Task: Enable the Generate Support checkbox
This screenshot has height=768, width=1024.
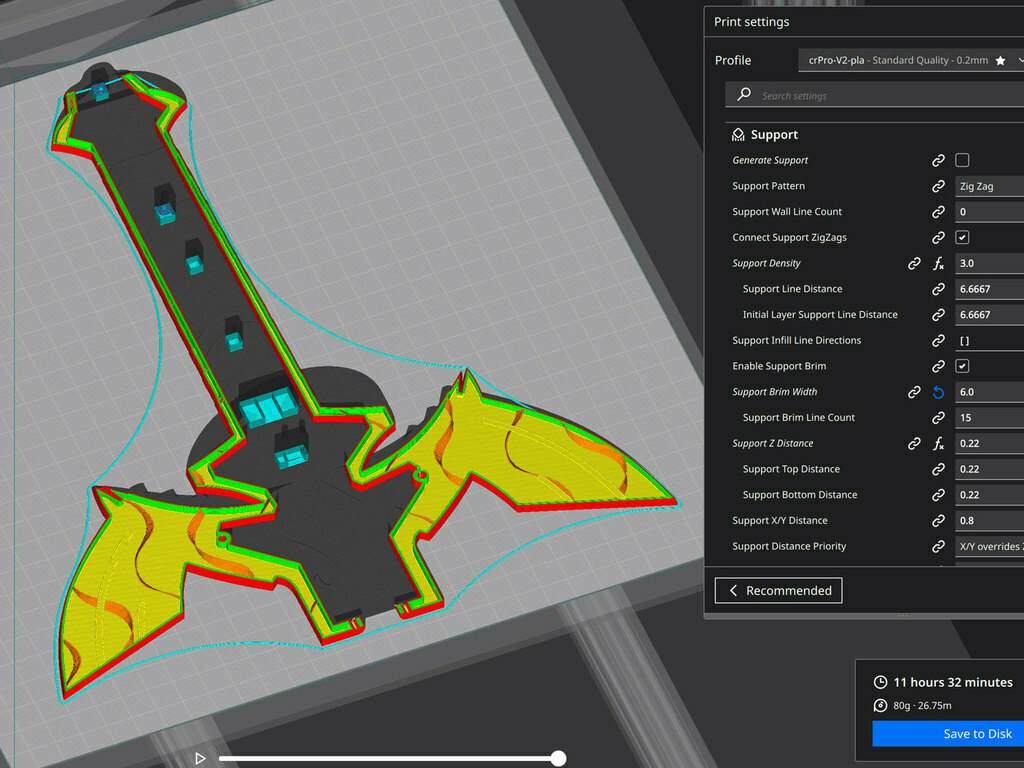Action: click(962, 160)
